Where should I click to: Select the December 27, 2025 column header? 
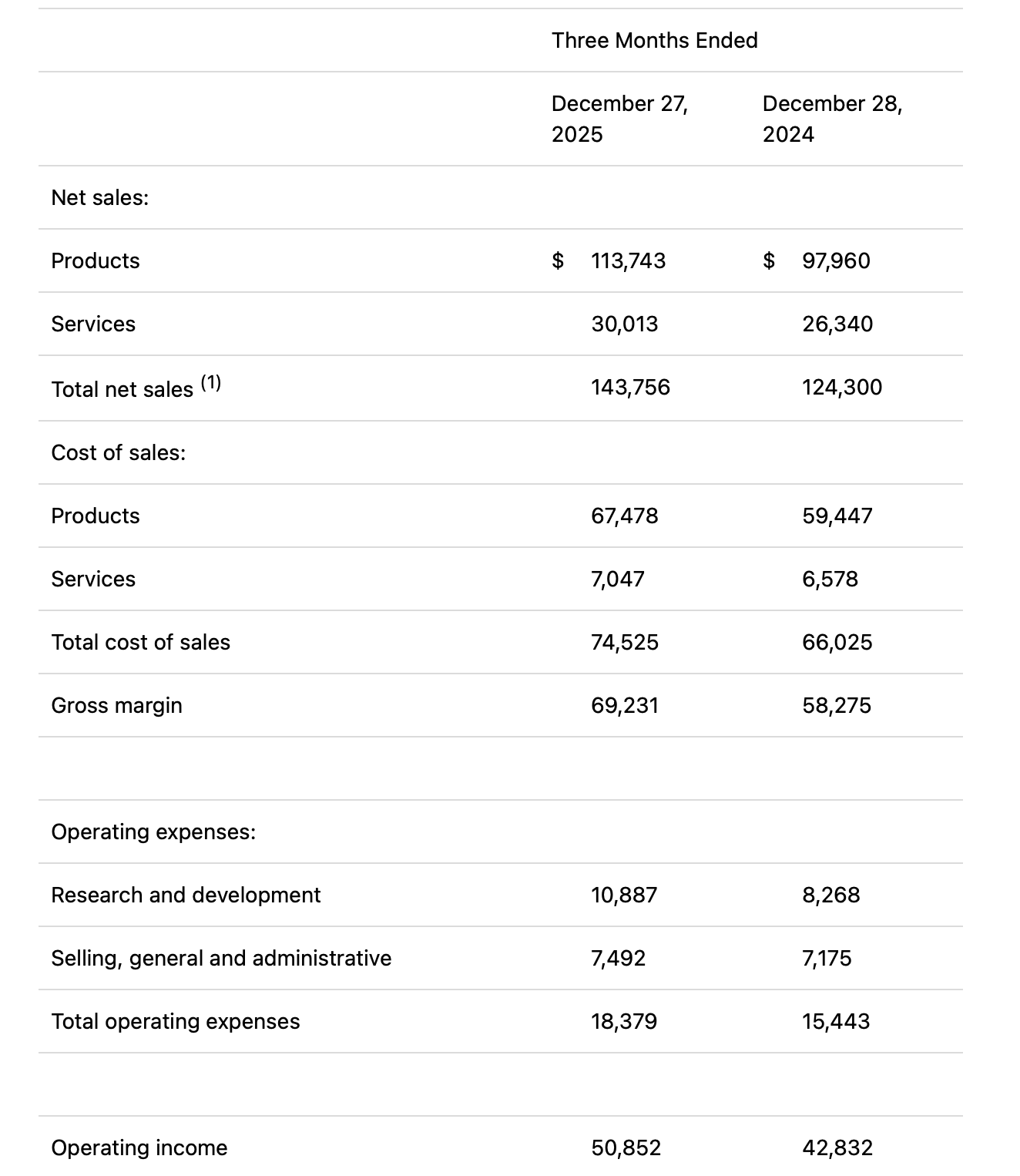[619, 119]
